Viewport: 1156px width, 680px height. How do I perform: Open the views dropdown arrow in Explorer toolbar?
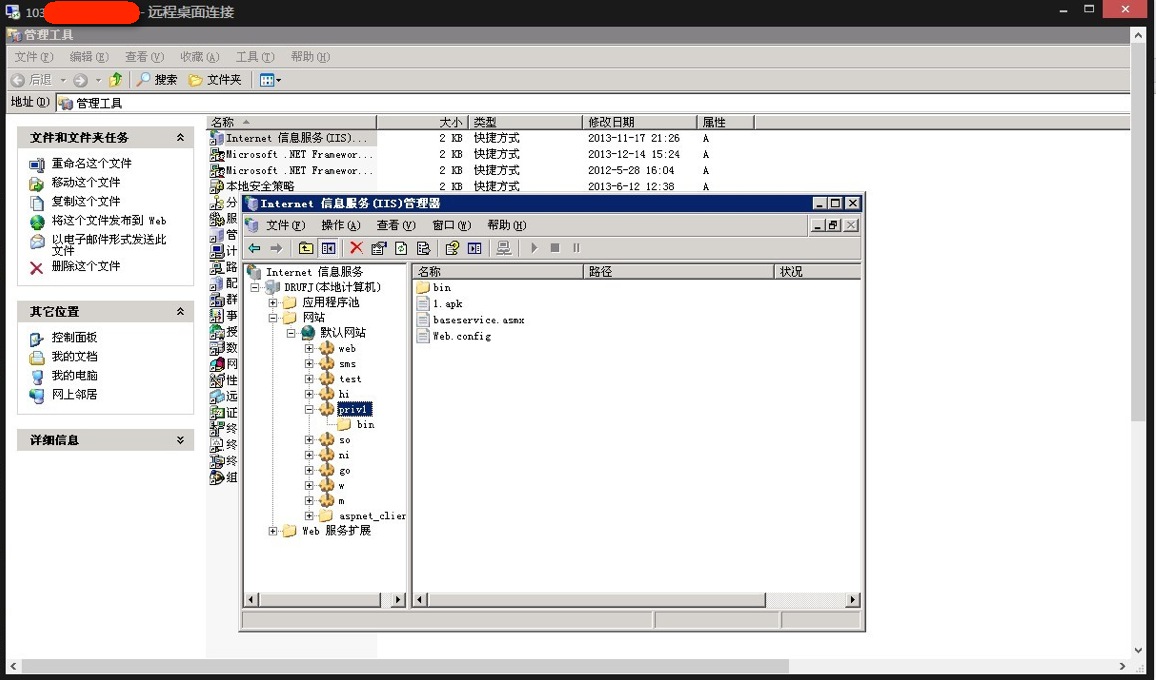[x=279, y=80]
